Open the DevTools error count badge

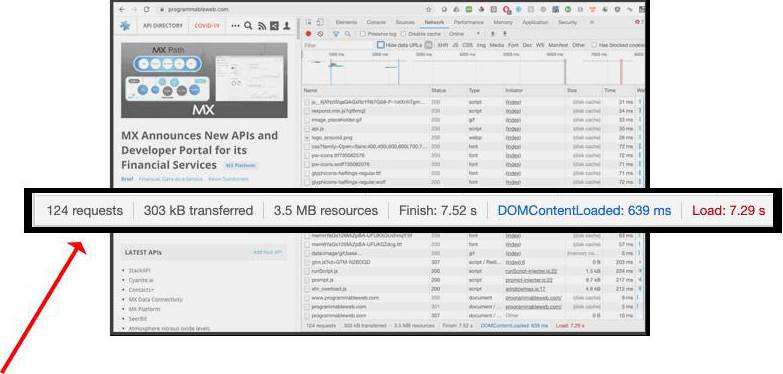(x=639, y=22)
